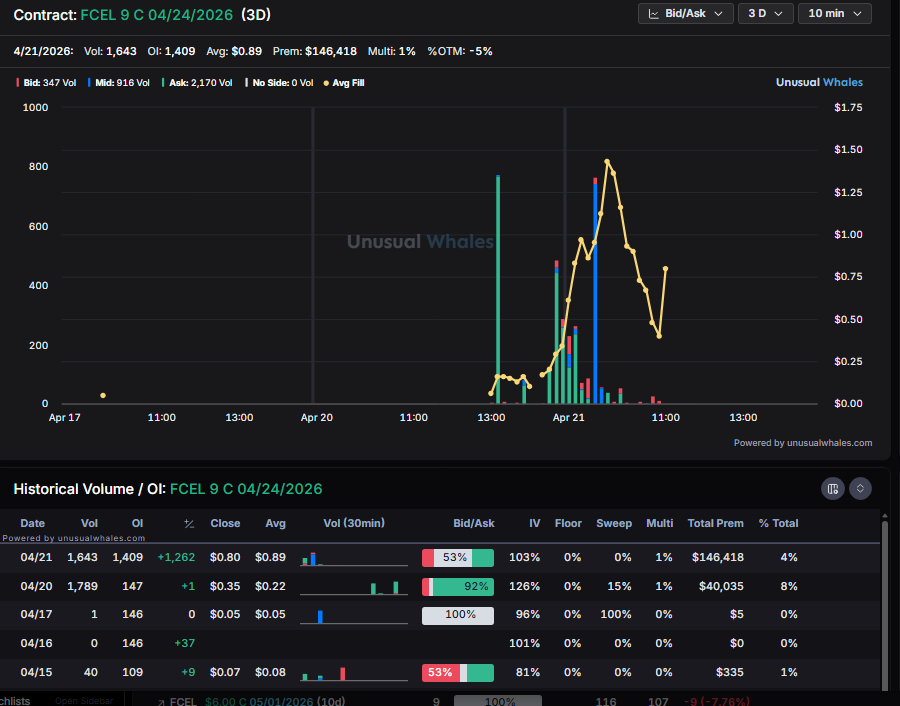Open the Unusual Whales link above the chart
900x706 pixels.
click(820, 82)
